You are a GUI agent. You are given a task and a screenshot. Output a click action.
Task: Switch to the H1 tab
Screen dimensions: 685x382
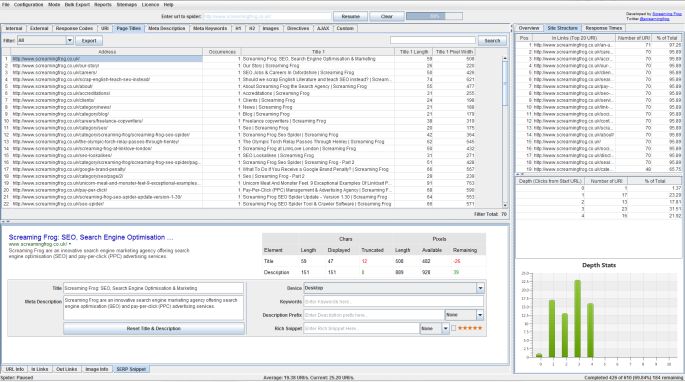tap(238, 28)
